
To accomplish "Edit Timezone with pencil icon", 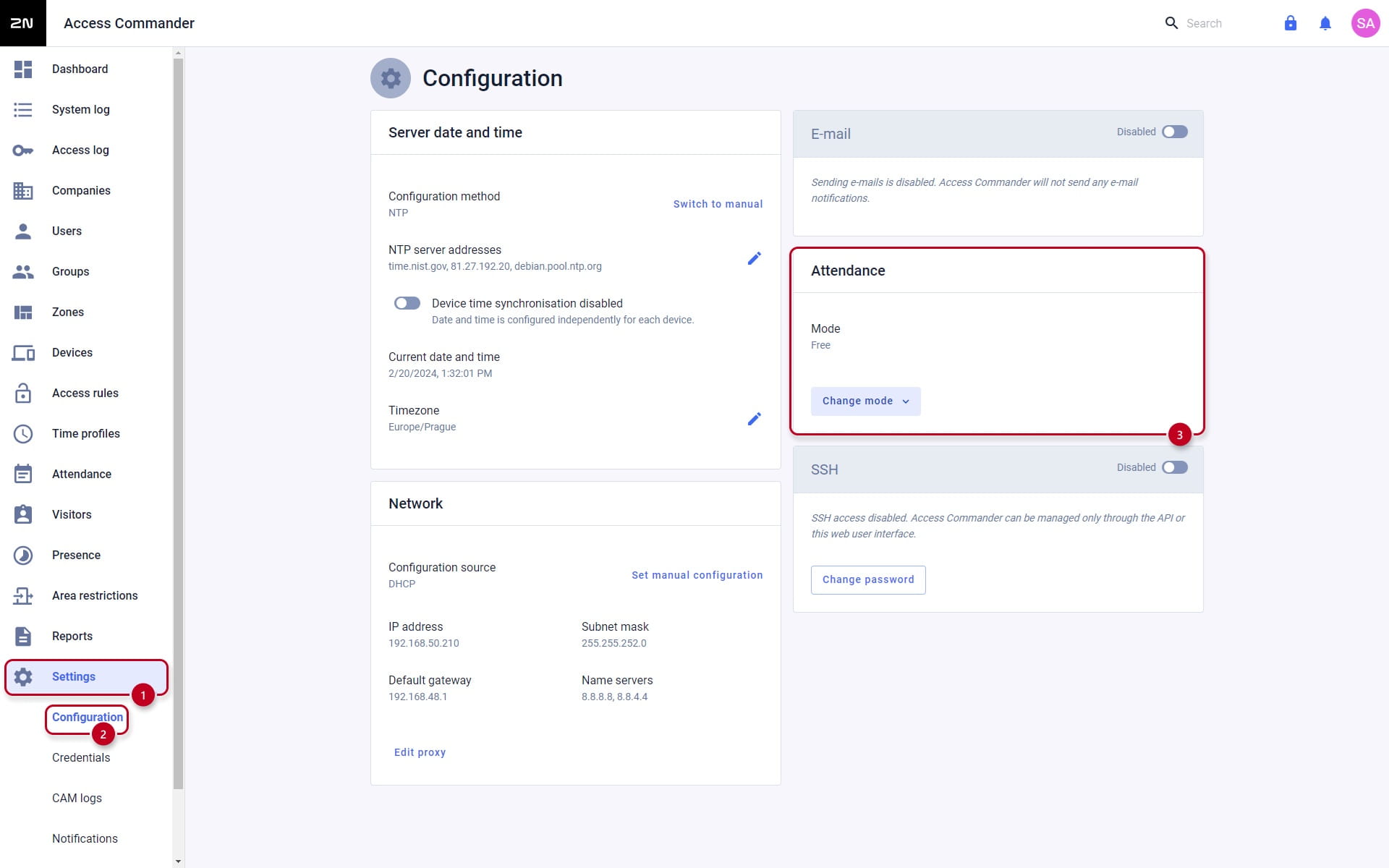I will pyautogui.click(x=754, y=419).
